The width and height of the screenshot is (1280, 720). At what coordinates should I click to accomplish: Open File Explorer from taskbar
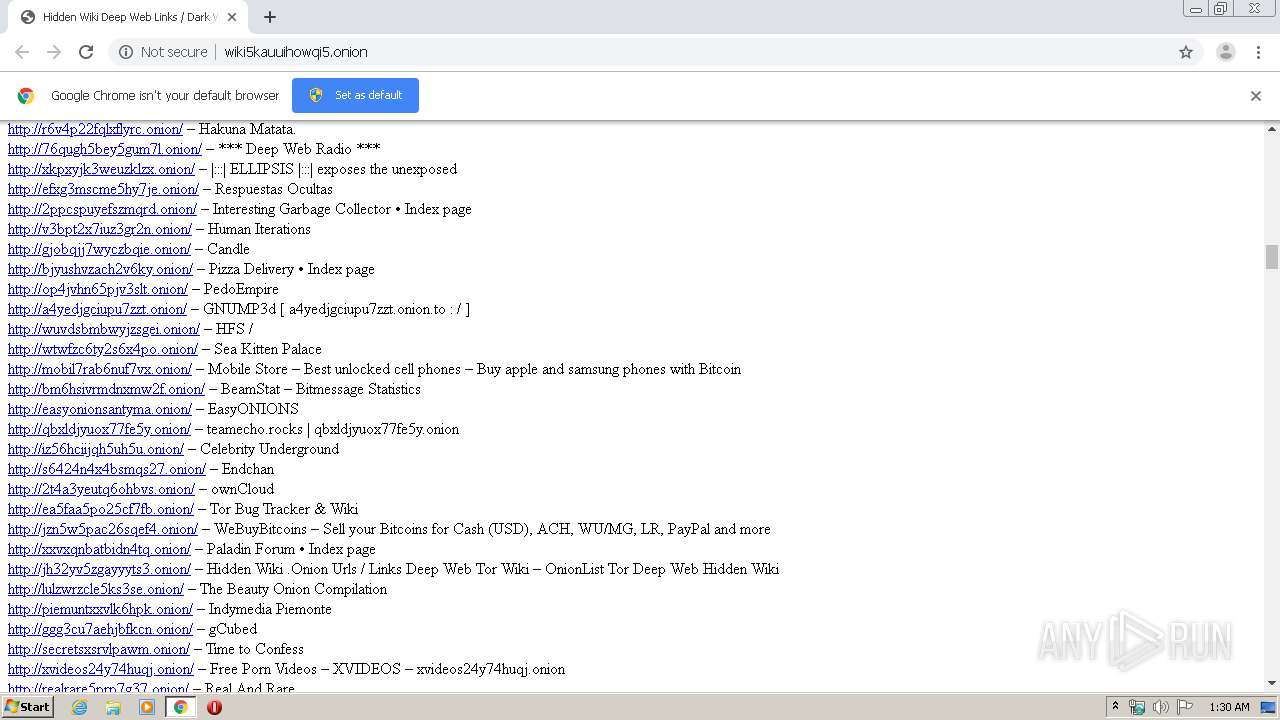click(x=113, y=707)
